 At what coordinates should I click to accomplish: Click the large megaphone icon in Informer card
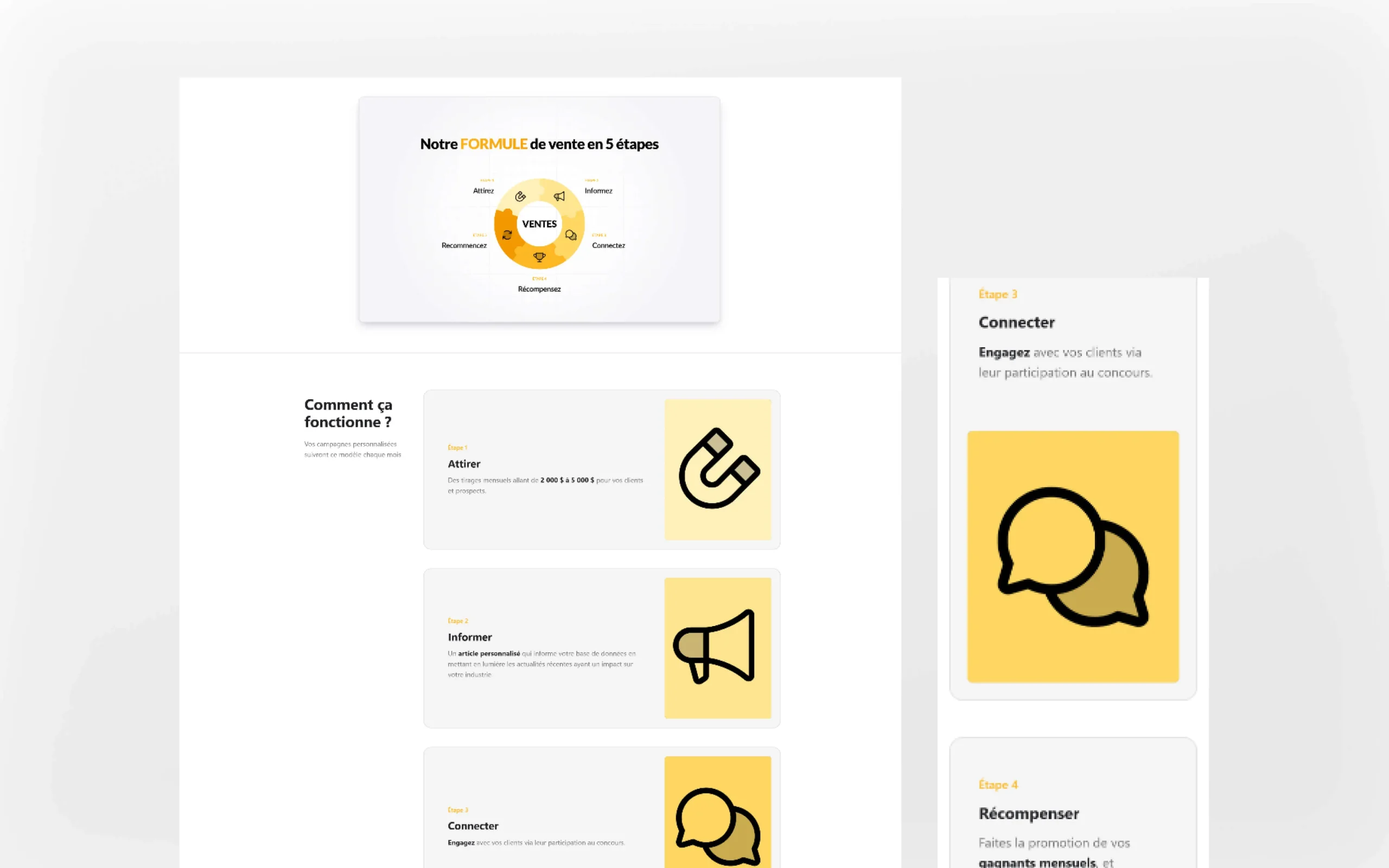pos(715,647)
